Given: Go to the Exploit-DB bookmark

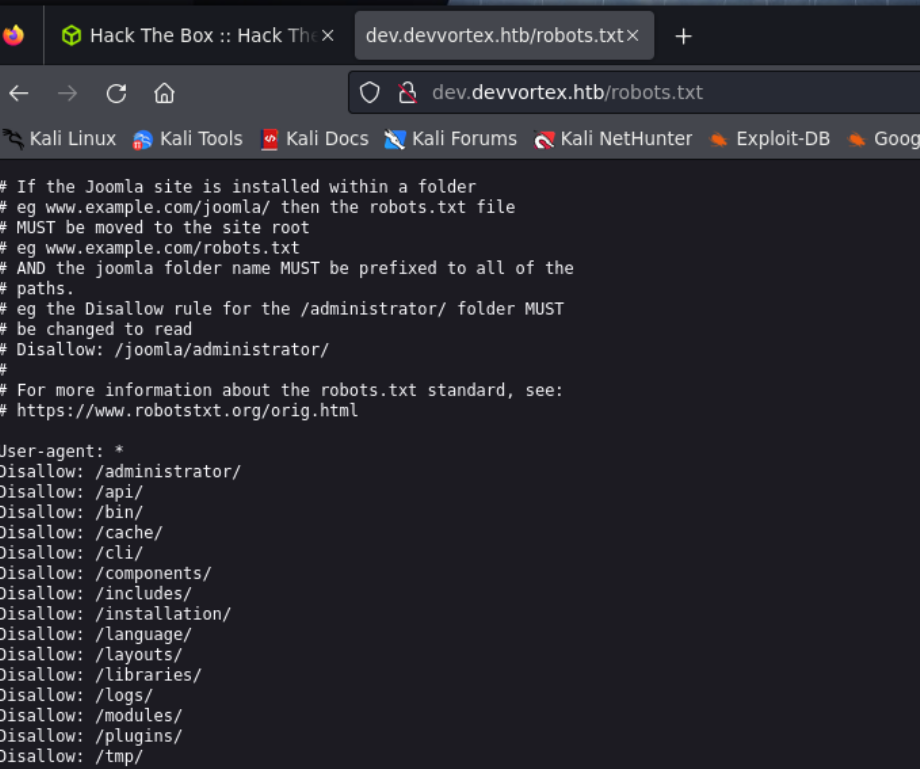Looking at the screenshot, I should (769, 139).
